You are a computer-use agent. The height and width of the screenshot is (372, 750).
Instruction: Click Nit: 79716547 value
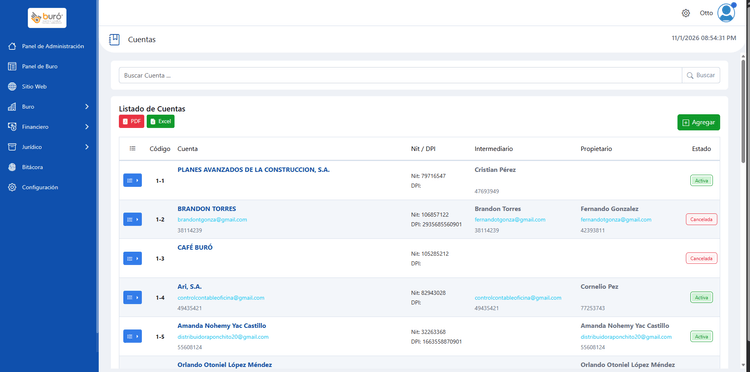pyautogui.click(x=428, y=176)
